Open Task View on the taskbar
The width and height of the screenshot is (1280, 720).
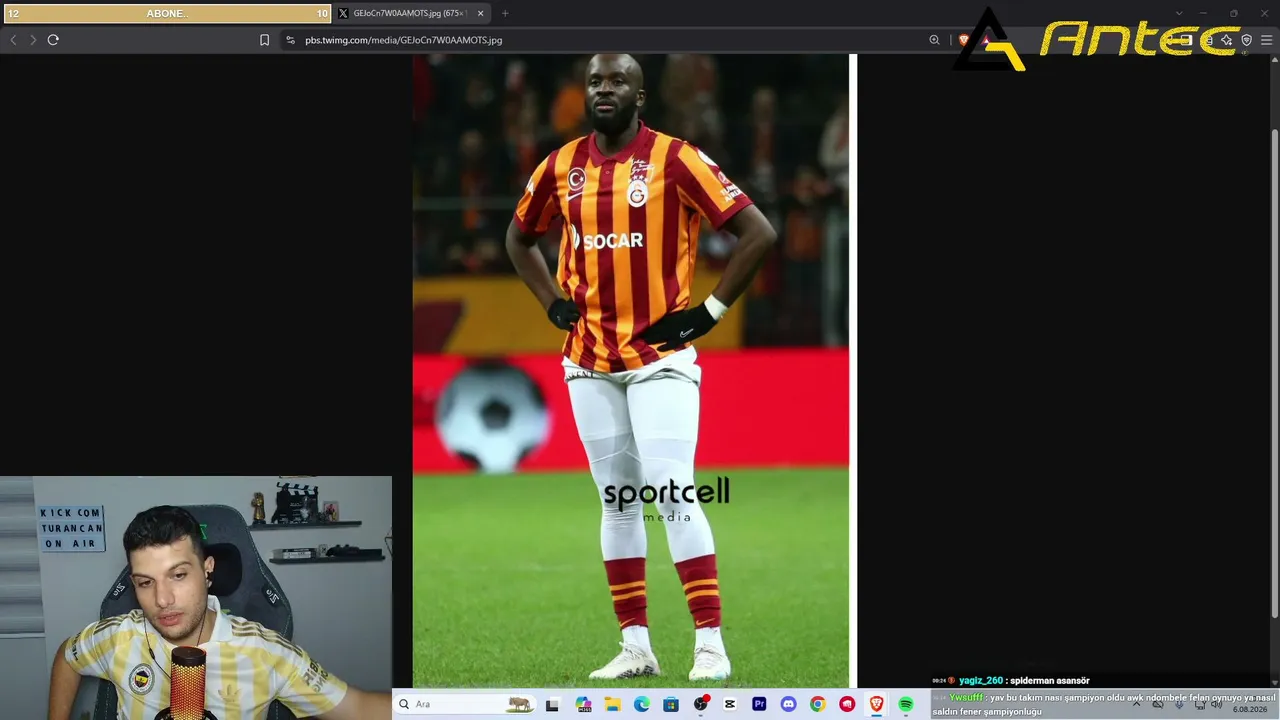pyautogui.click(x=552, y=704)
